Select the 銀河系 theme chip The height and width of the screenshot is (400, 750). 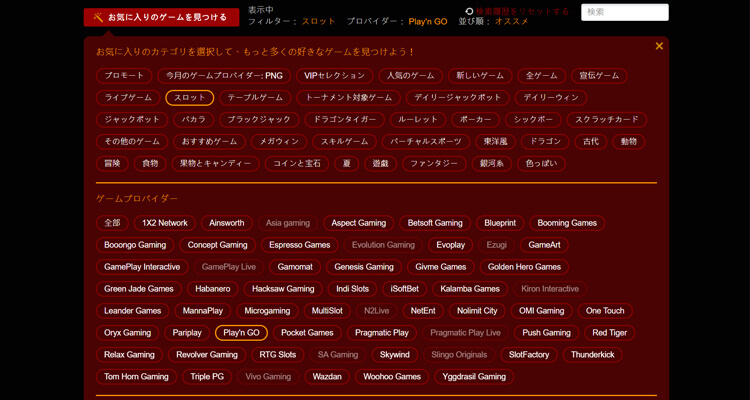click(x=491, y=164)
